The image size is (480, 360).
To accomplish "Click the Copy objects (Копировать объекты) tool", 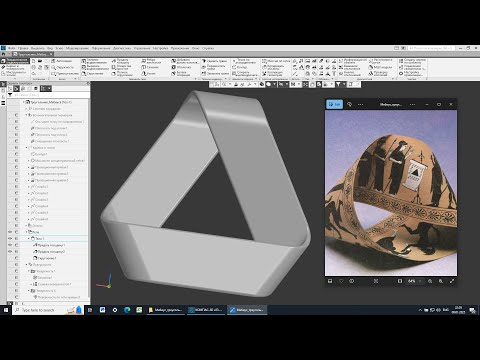I will (274, 67).
